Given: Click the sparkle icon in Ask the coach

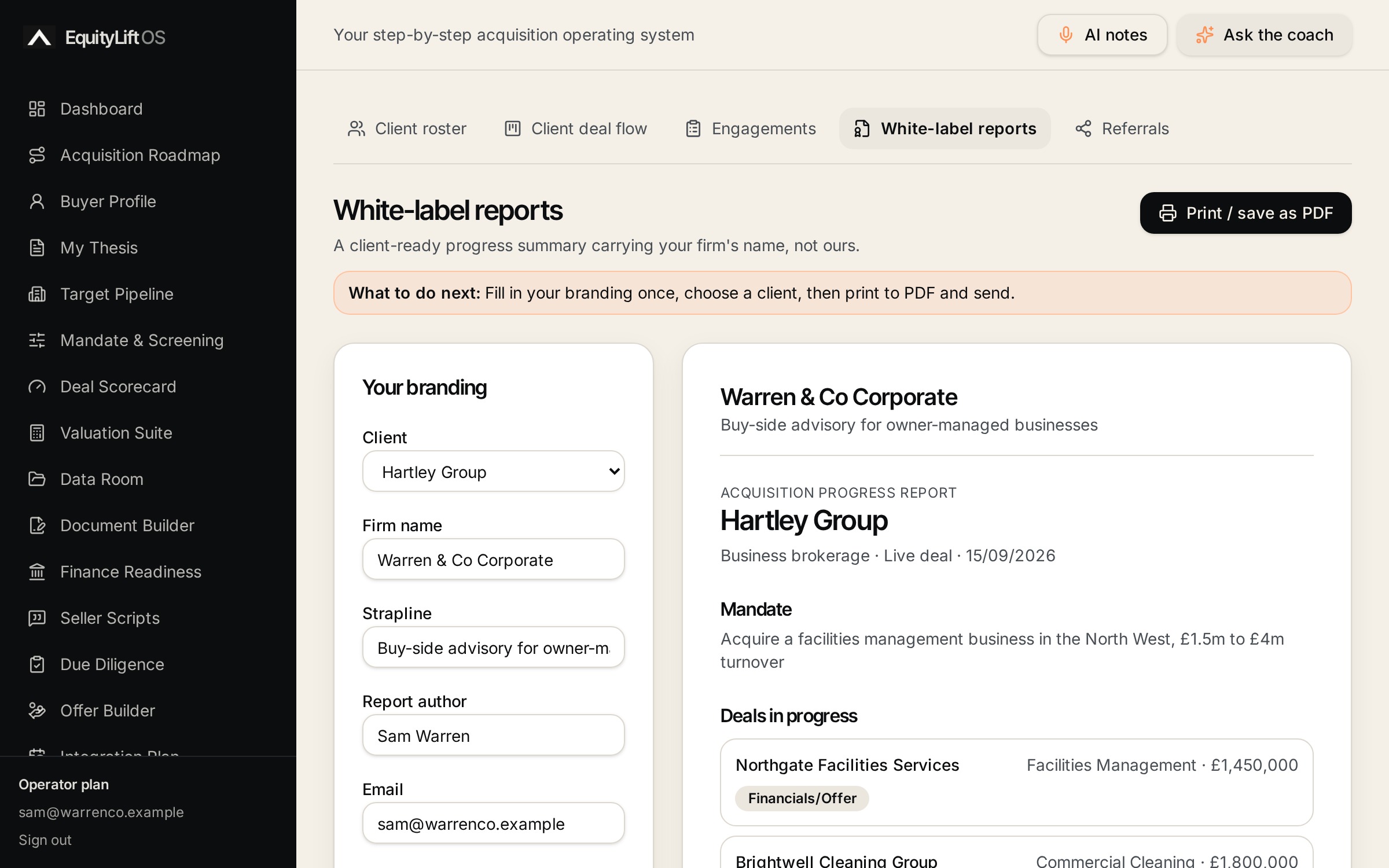Looking at the screenshot, I should click(1204, 35).
